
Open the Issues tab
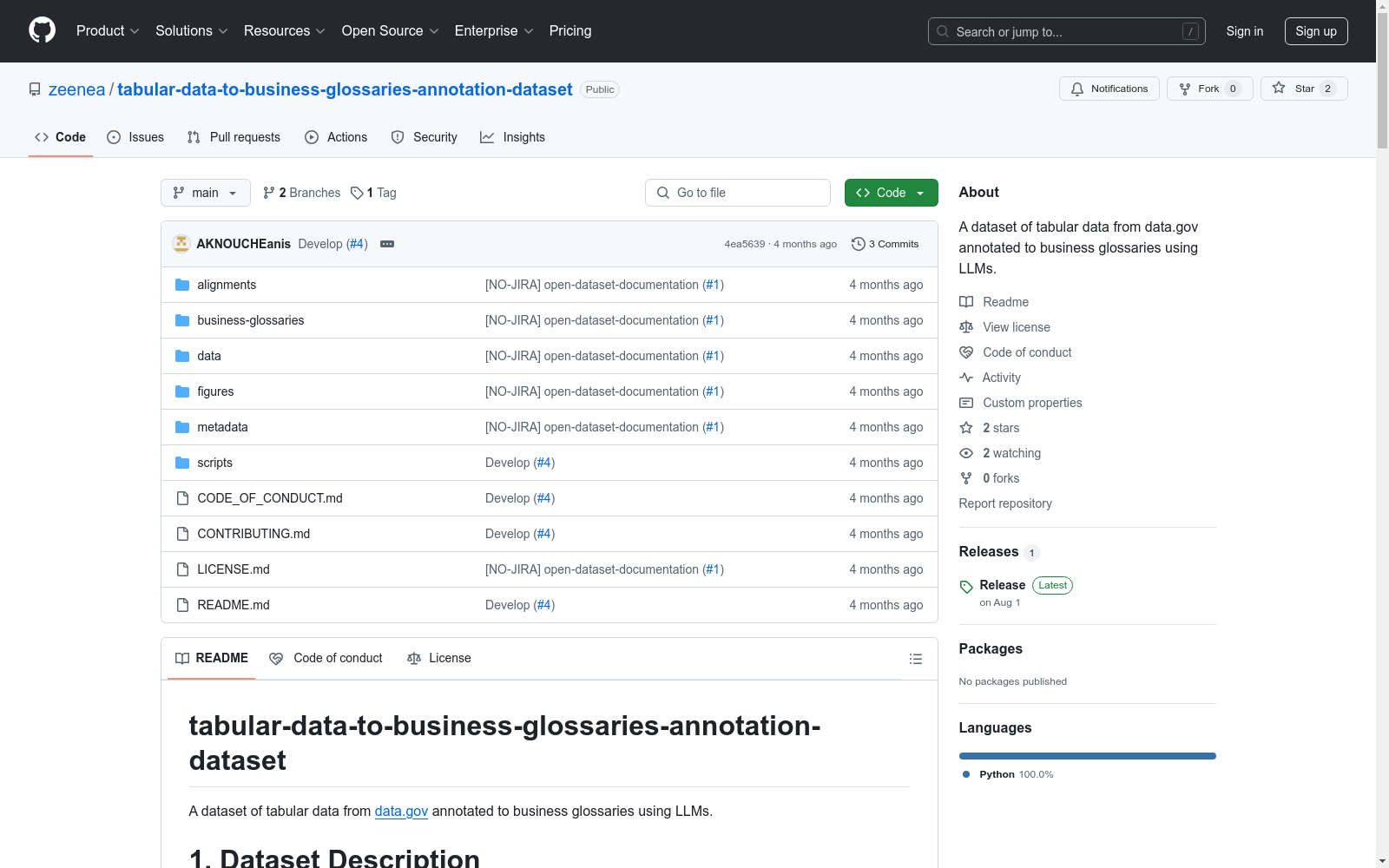(135, 137)
